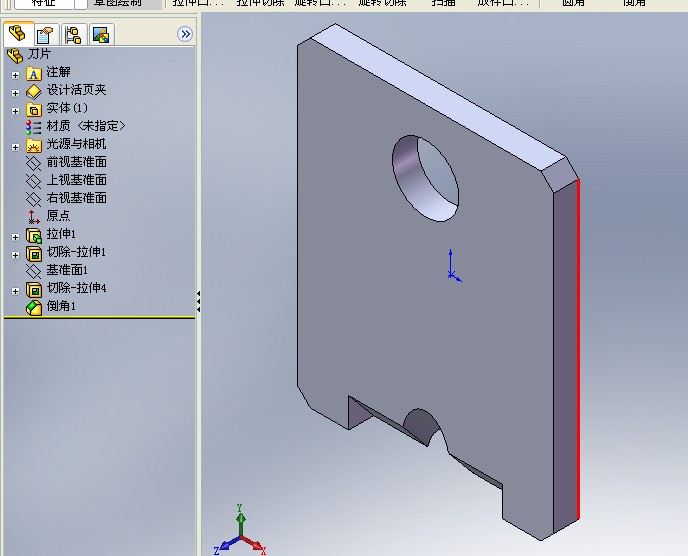Open the FeatureManager design tree tab
The width and height of the screenshot is (688, 556).
(18, 33)
